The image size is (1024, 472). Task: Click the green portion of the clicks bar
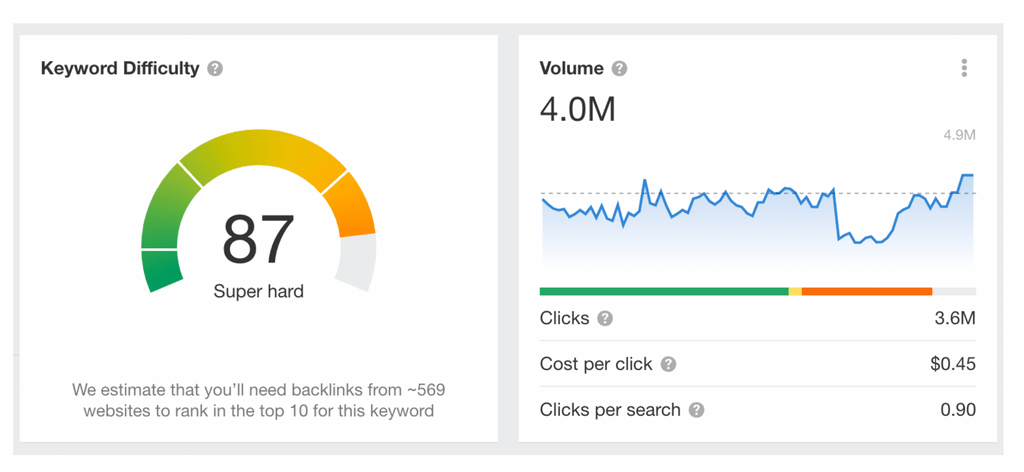pos(663,292)
